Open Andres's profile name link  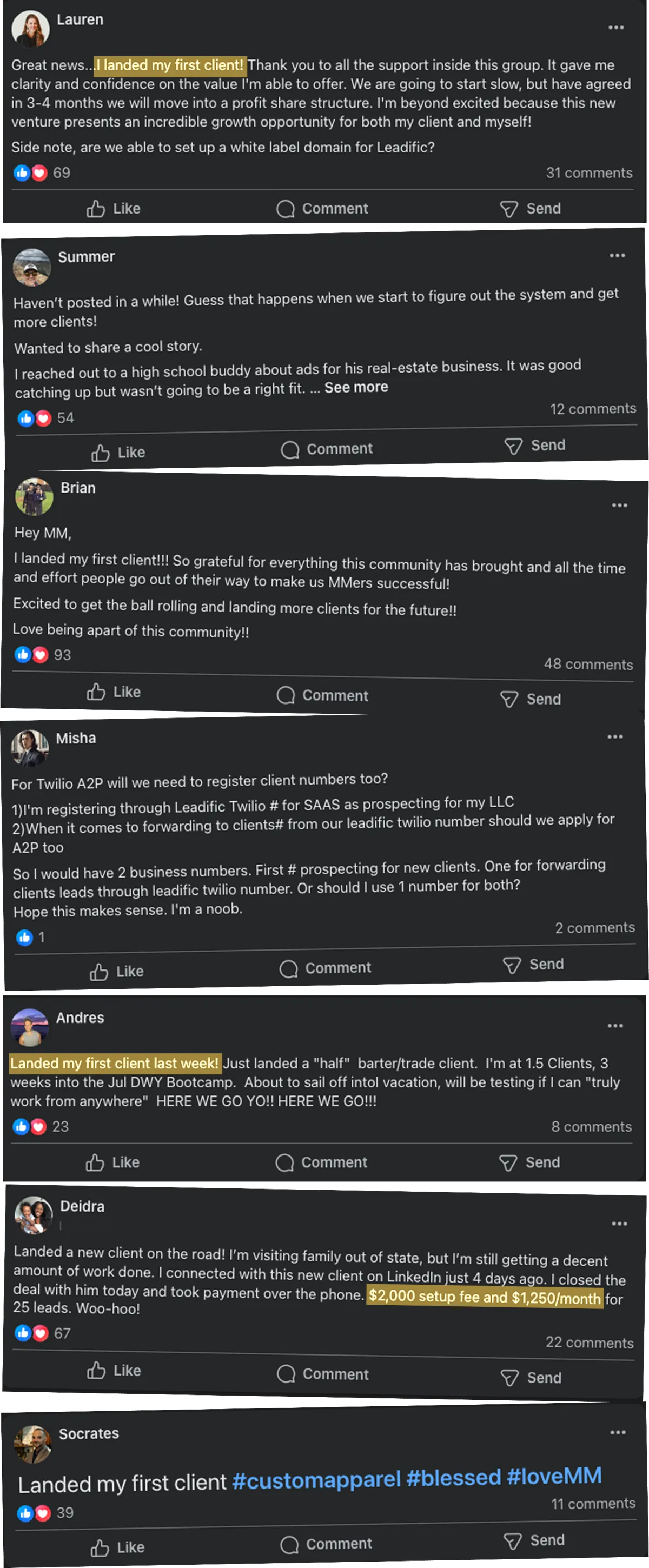(x=80, y=1018)
